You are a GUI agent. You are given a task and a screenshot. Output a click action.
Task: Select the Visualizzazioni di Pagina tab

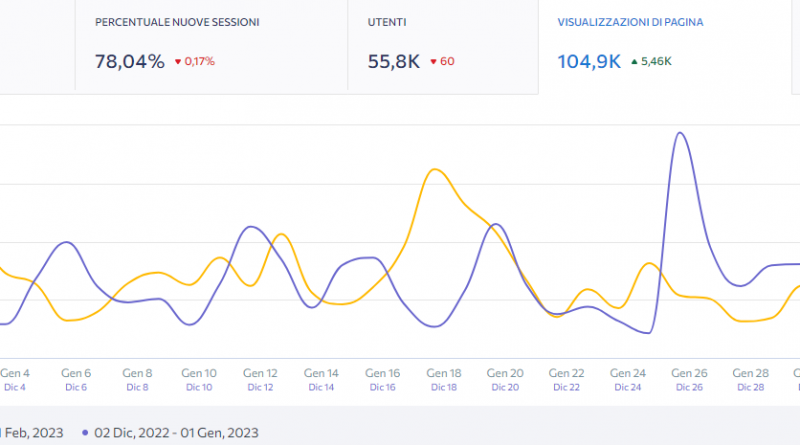tap(627, 22)
